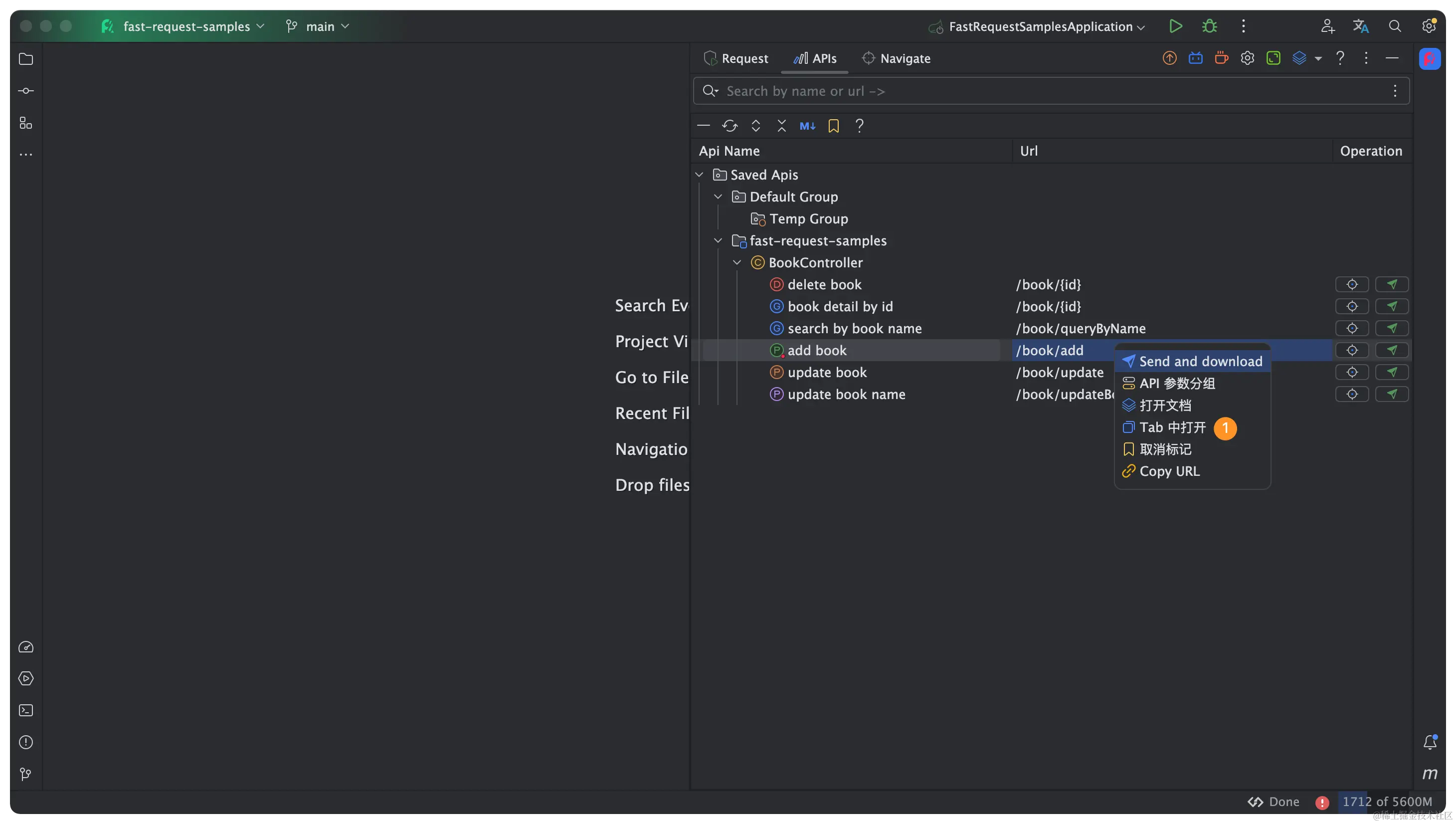Start debugging with the bug icon
The width and height of the screenshot is (1456, 824).
coord(1209,26)
